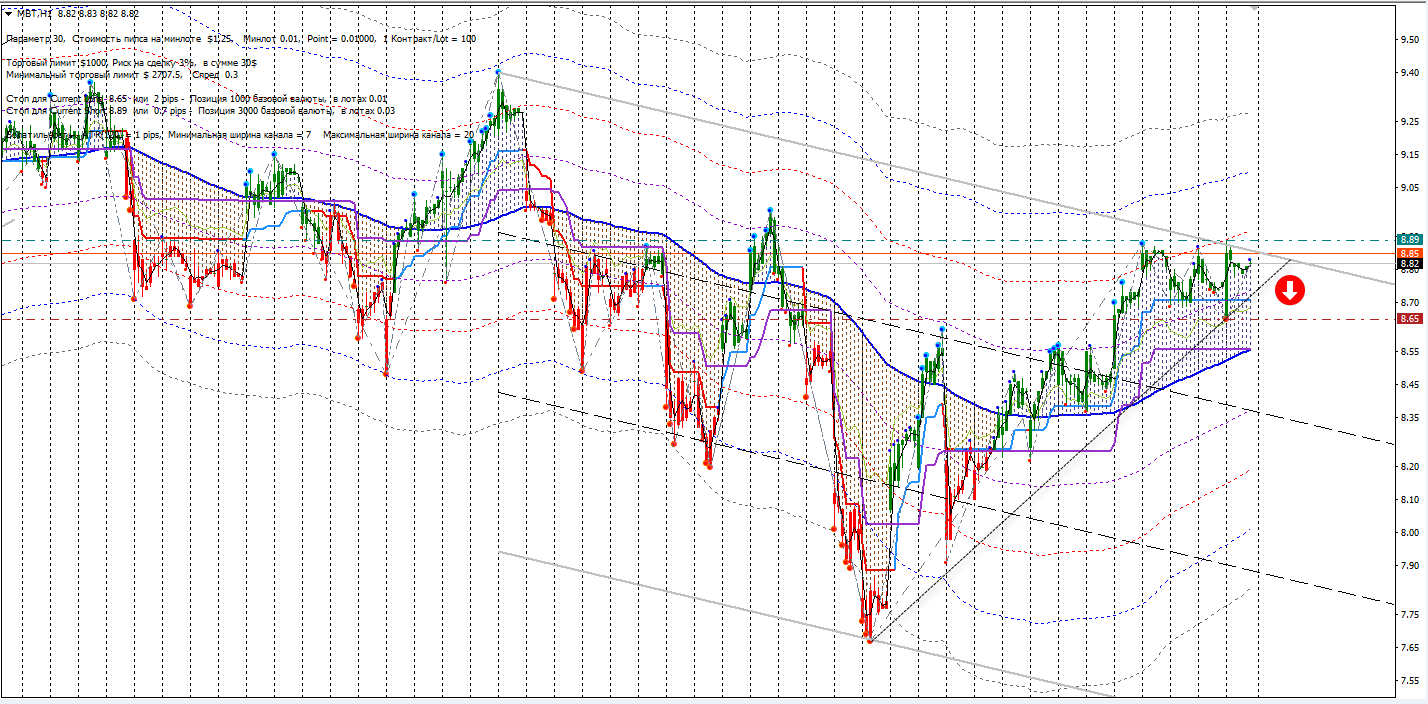Click the 8.20 mark on price scale
The image size is (1428, 704).
(1410, 467)
